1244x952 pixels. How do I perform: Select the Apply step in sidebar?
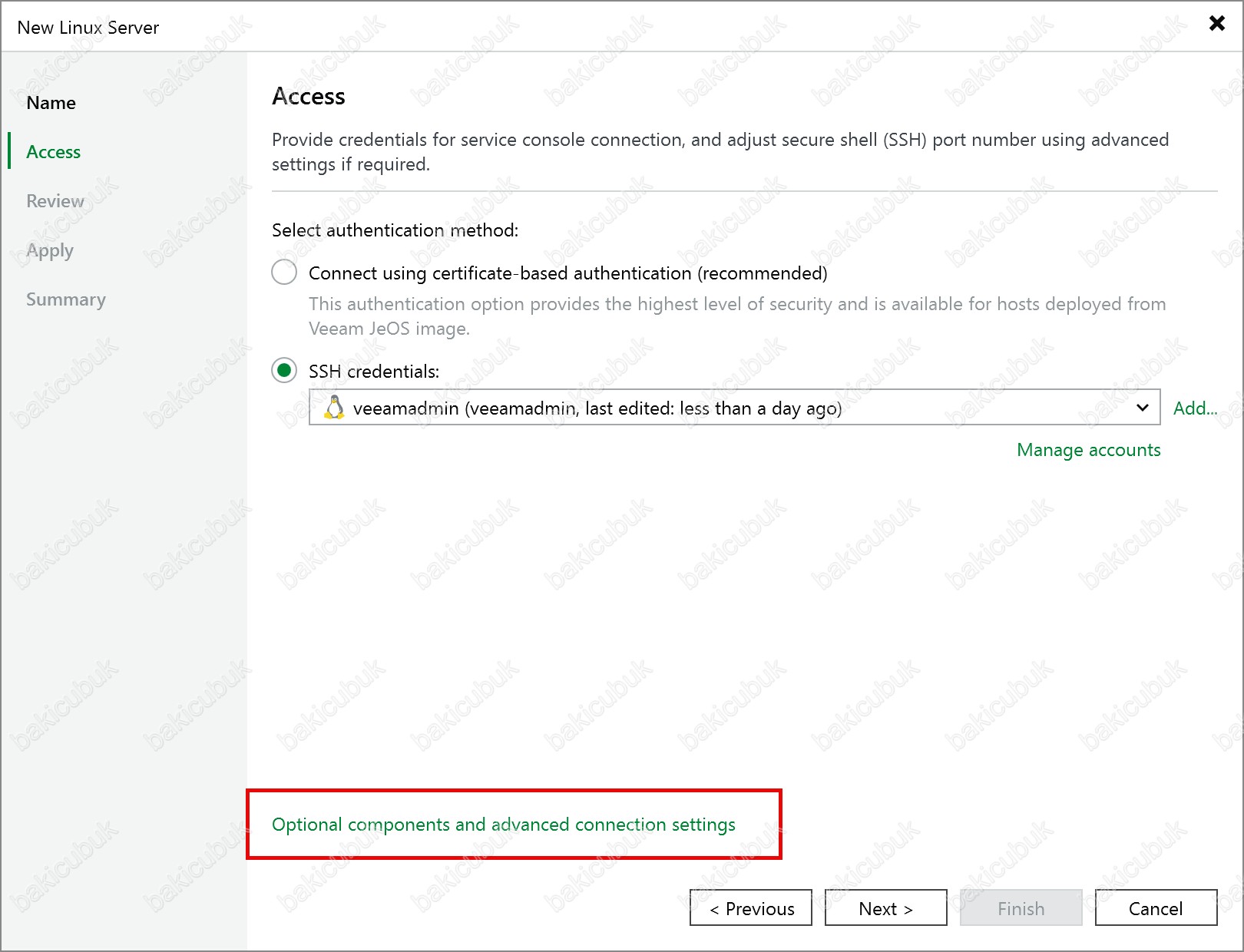[50, 250]
